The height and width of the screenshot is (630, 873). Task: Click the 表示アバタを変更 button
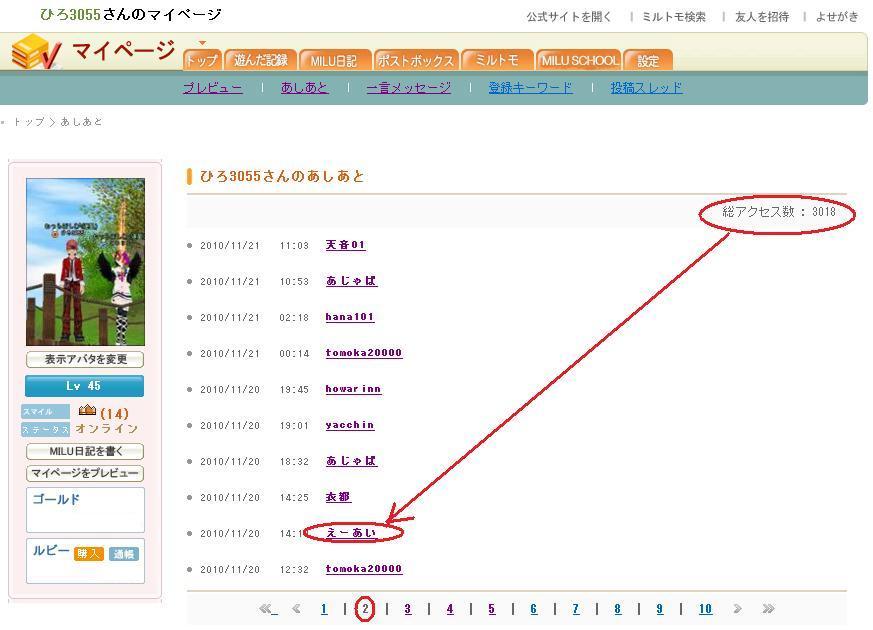(x=85, y=360)
